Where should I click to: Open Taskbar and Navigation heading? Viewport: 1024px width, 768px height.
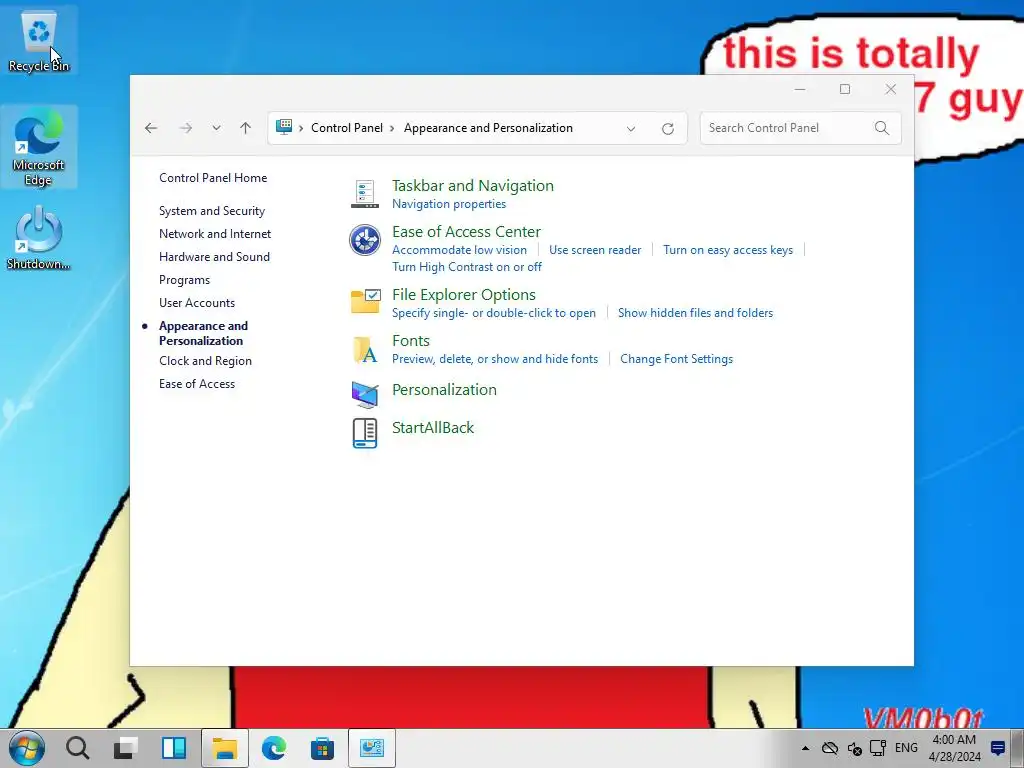[473, 185]
